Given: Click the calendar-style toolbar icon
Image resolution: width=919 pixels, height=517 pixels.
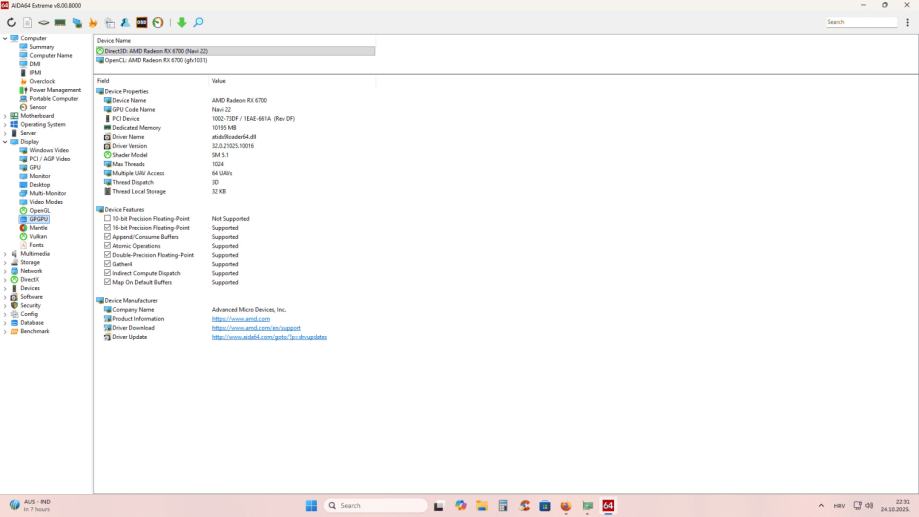Looking at the screenshot, I should point(110,22).
